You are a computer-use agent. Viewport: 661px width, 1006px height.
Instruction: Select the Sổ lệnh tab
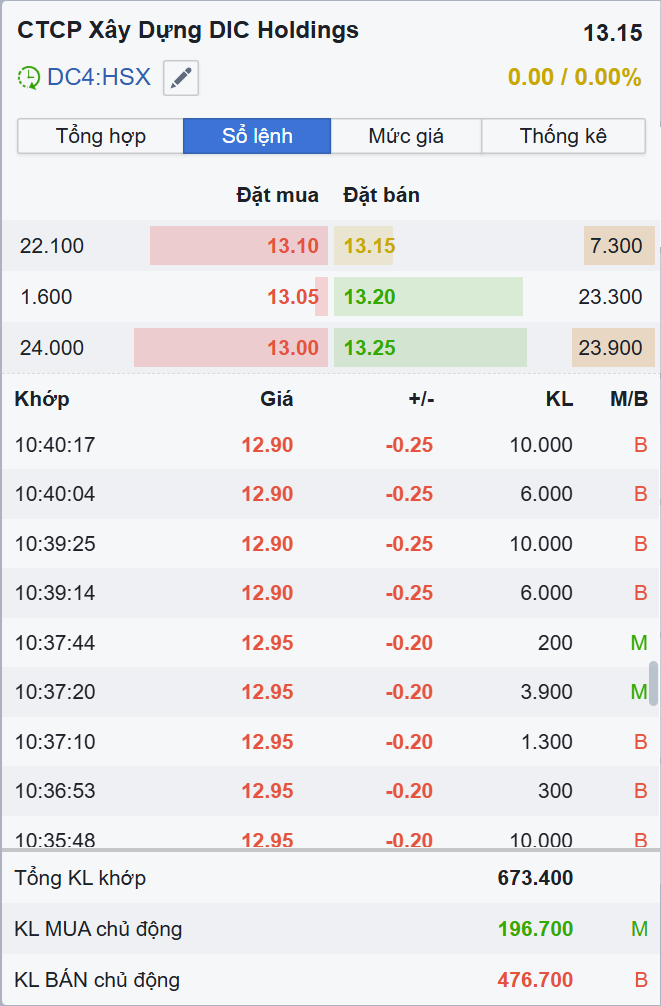[257, 136]
